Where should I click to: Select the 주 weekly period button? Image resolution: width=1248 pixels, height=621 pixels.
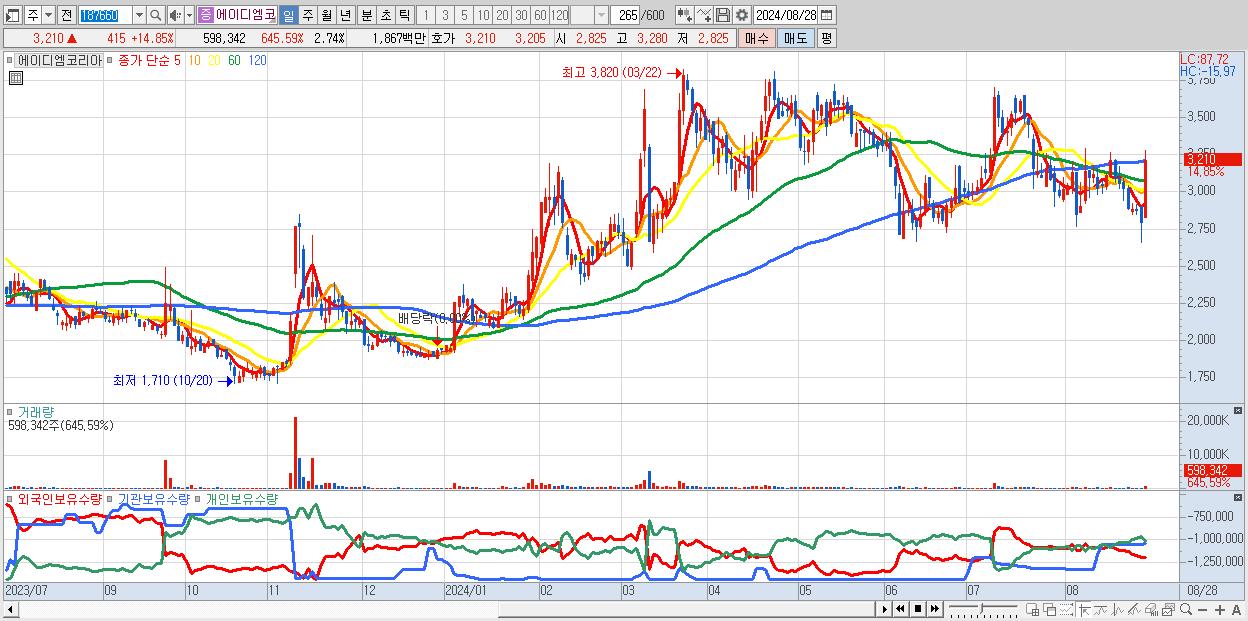click(307, 15)
